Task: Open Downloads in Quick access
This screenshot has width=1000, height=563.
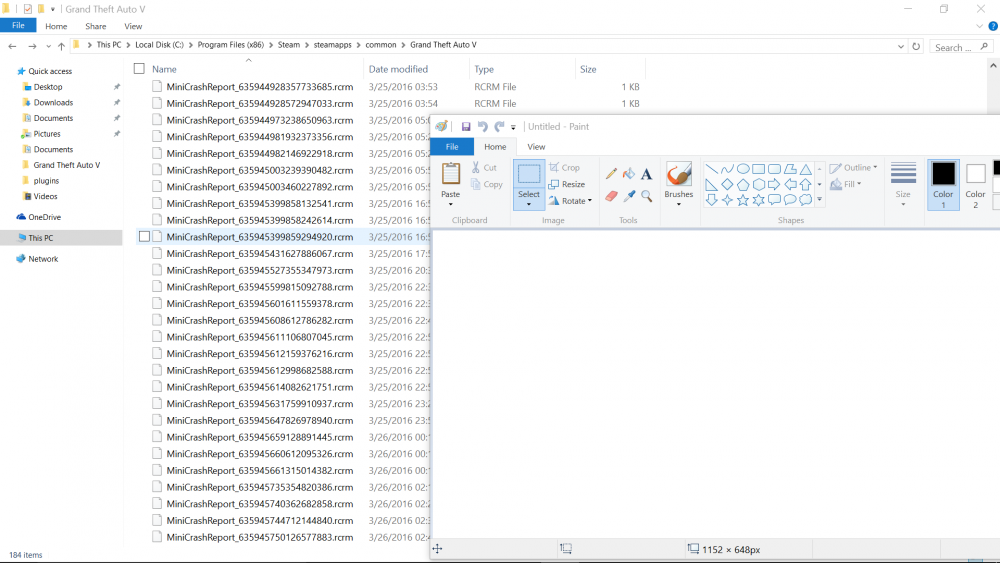Action: [x=54, y=102]
